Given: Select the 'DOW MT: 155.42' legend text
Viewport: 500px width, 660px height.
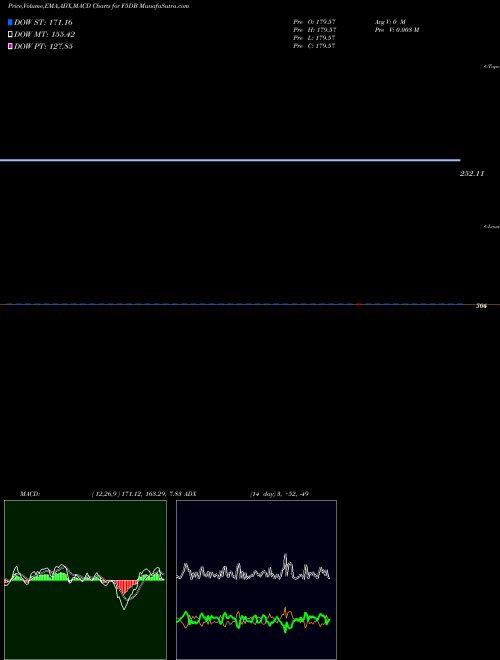Looking at the screenshot, I should (45, 35).
